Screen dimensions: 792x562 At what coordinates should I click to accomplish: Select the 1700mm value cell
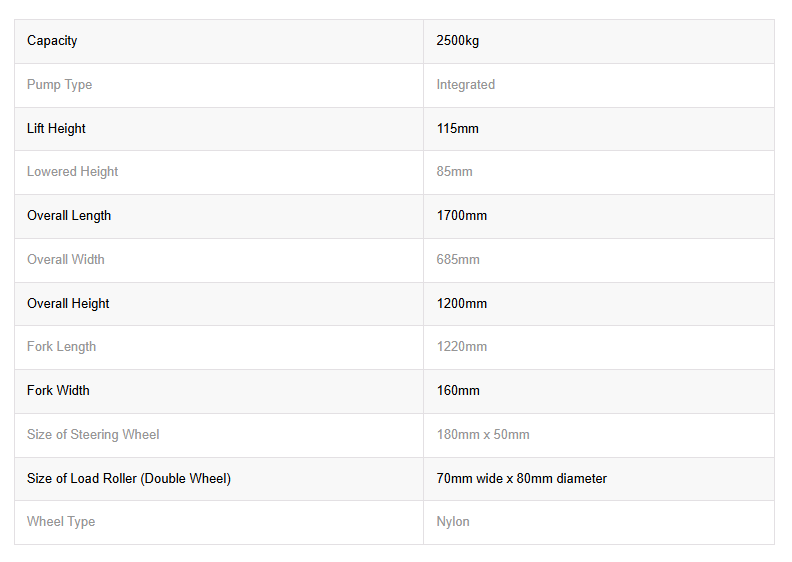point(599,216)
